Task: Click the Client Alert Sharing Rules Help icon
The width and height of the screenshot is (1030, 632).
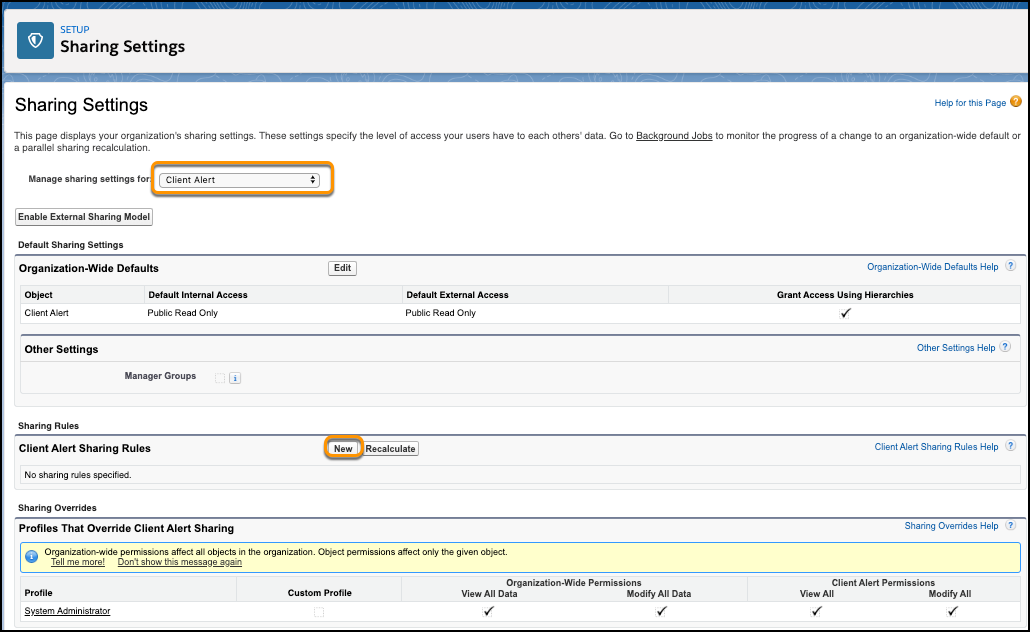Action: [x=1010, y=447]
